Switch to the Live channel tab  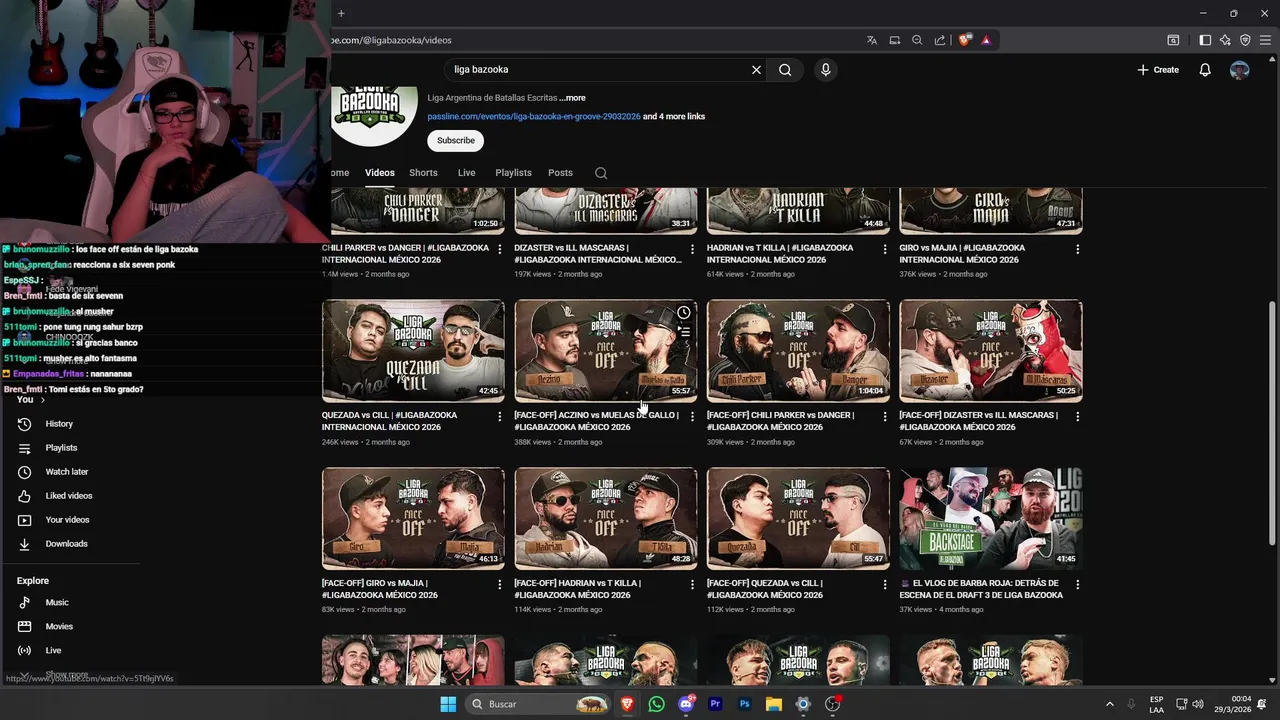click(466, 173)
